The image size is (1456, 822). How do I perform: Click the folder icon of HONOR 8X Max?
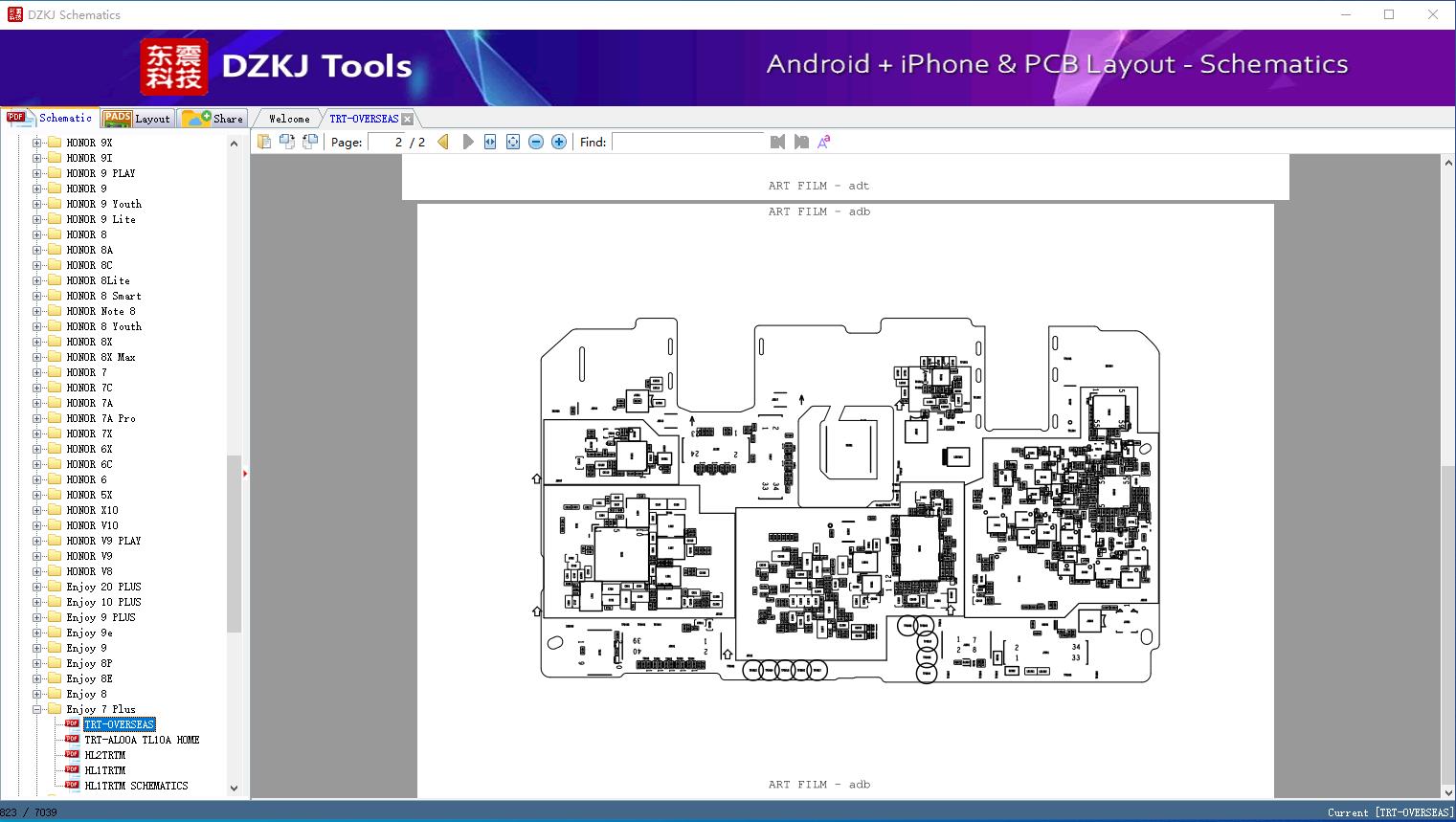pos(55,357)
